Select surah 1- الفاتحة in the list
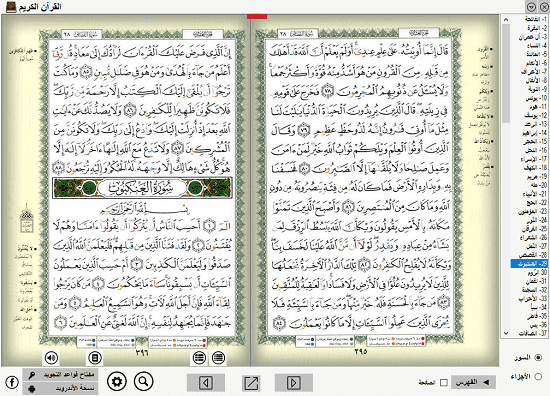Image resolution: width=550 pixels, height=396 pixels. coord(536,19)
